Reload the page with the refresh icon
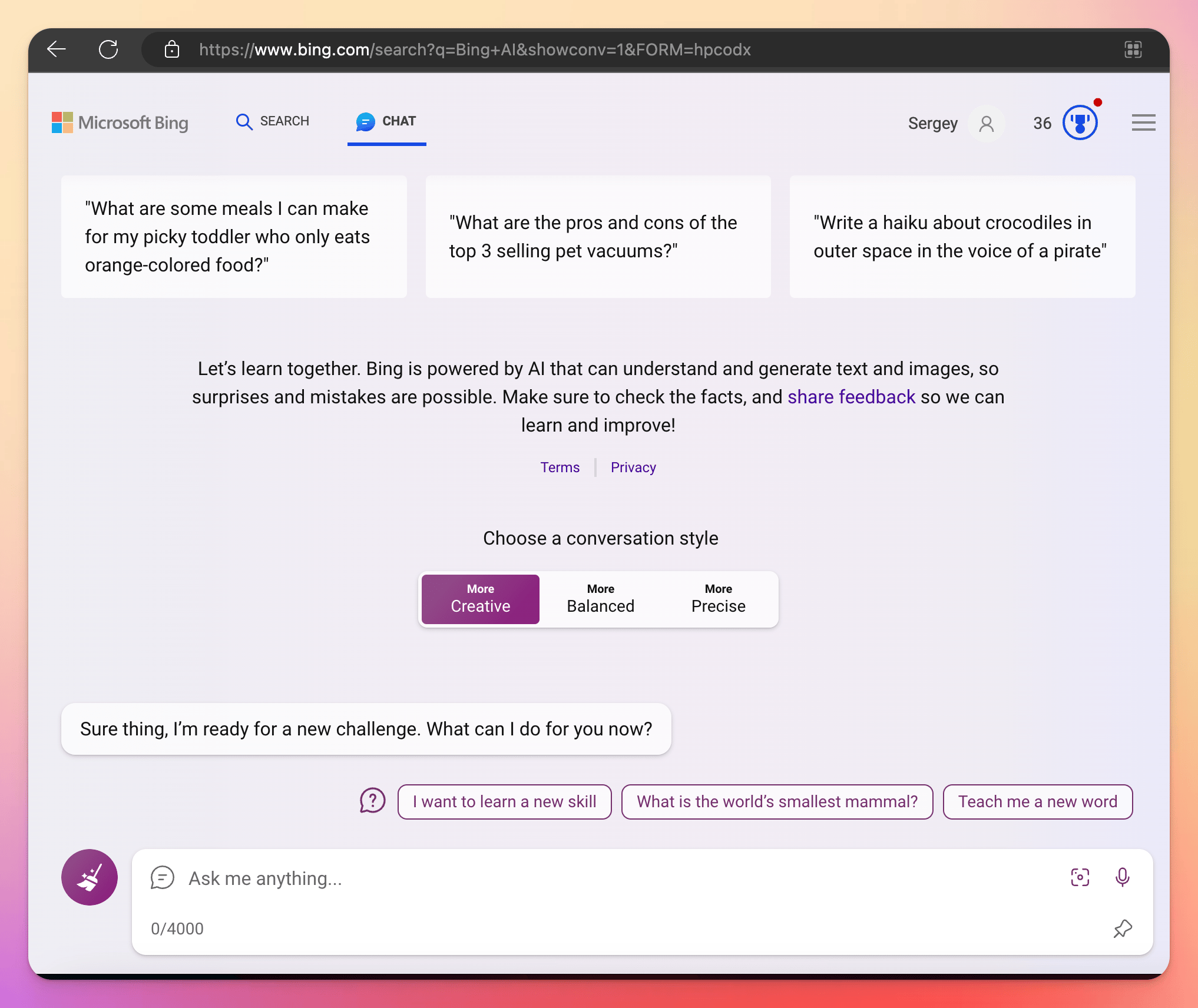Image resolution: width=1198 pixels, height=1008 pixels. (108, 49)
